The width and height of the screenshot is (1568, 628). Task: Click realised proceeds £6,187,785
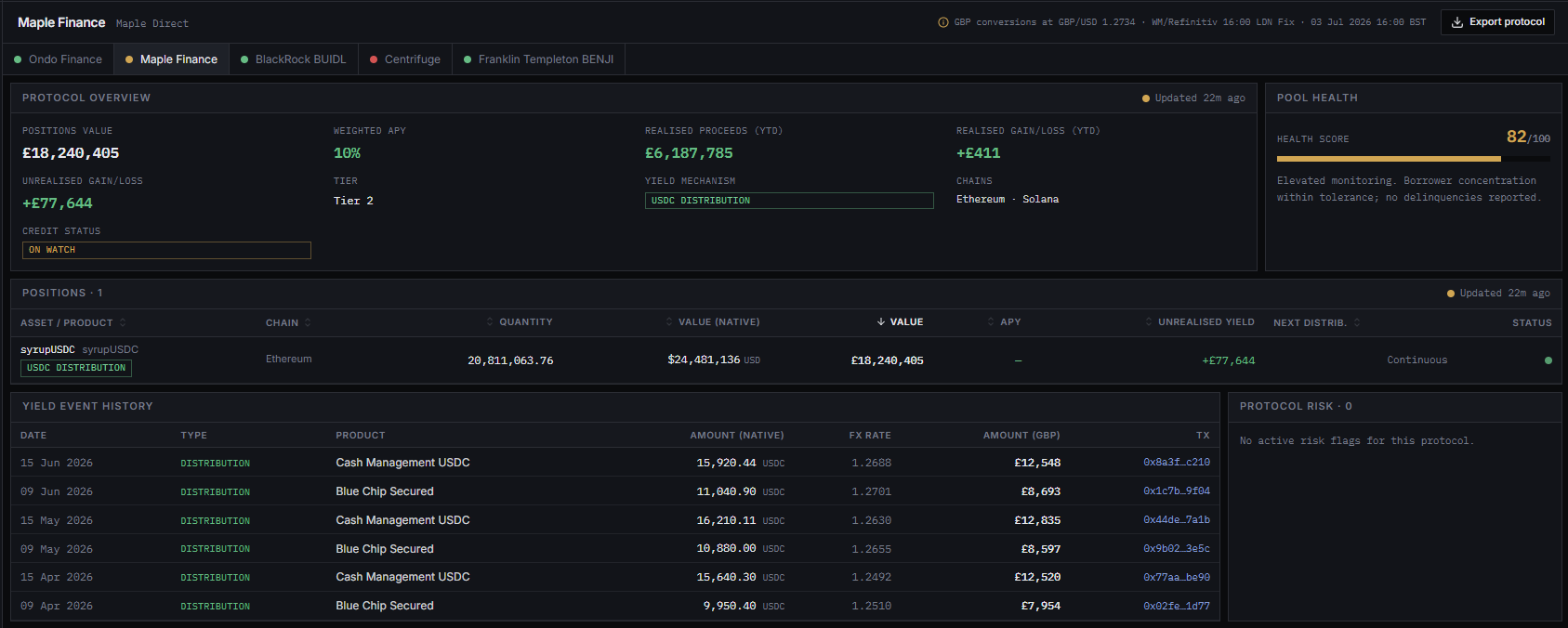tap(689, 153)
